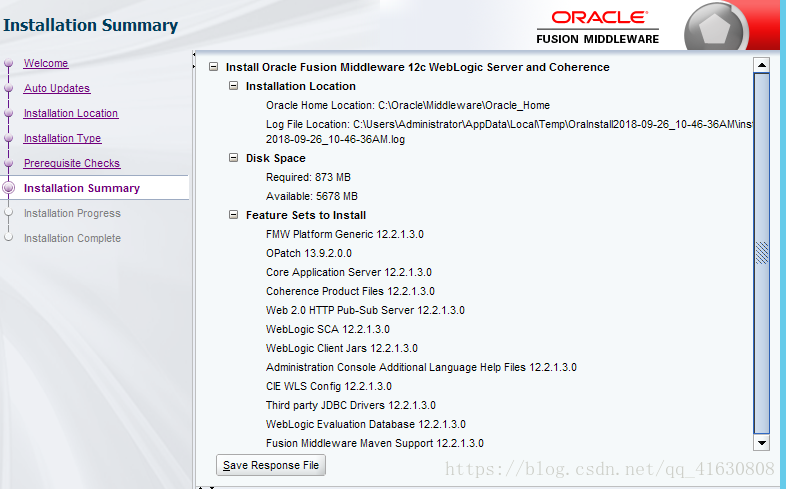Select the Available: 5678 MB row
This screenshot has width=786, height=489.
coord(312,196)
